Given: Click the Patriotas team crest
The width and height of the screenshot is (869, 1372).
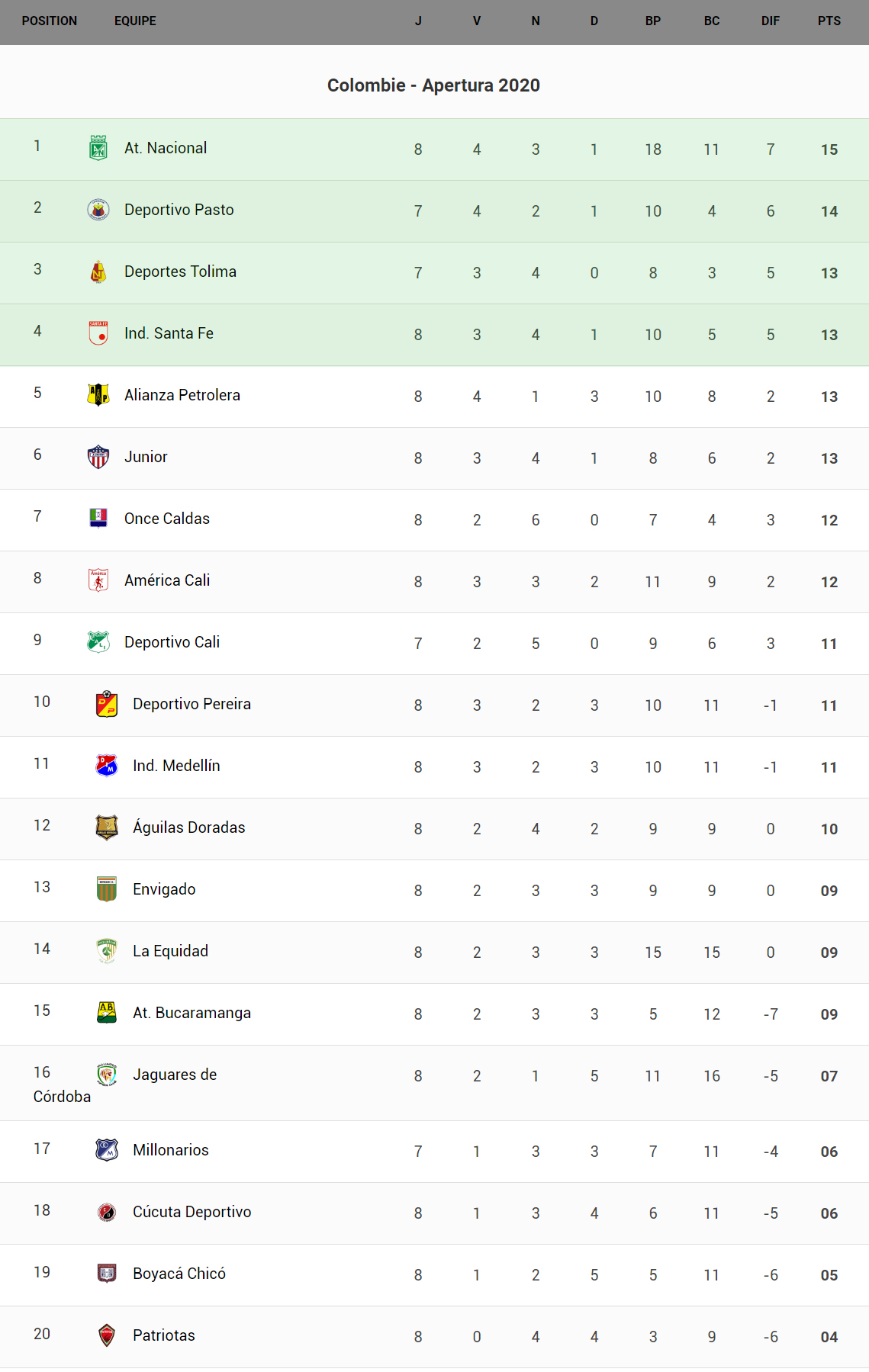Looking at the screenshot, I should point(107,1335).
